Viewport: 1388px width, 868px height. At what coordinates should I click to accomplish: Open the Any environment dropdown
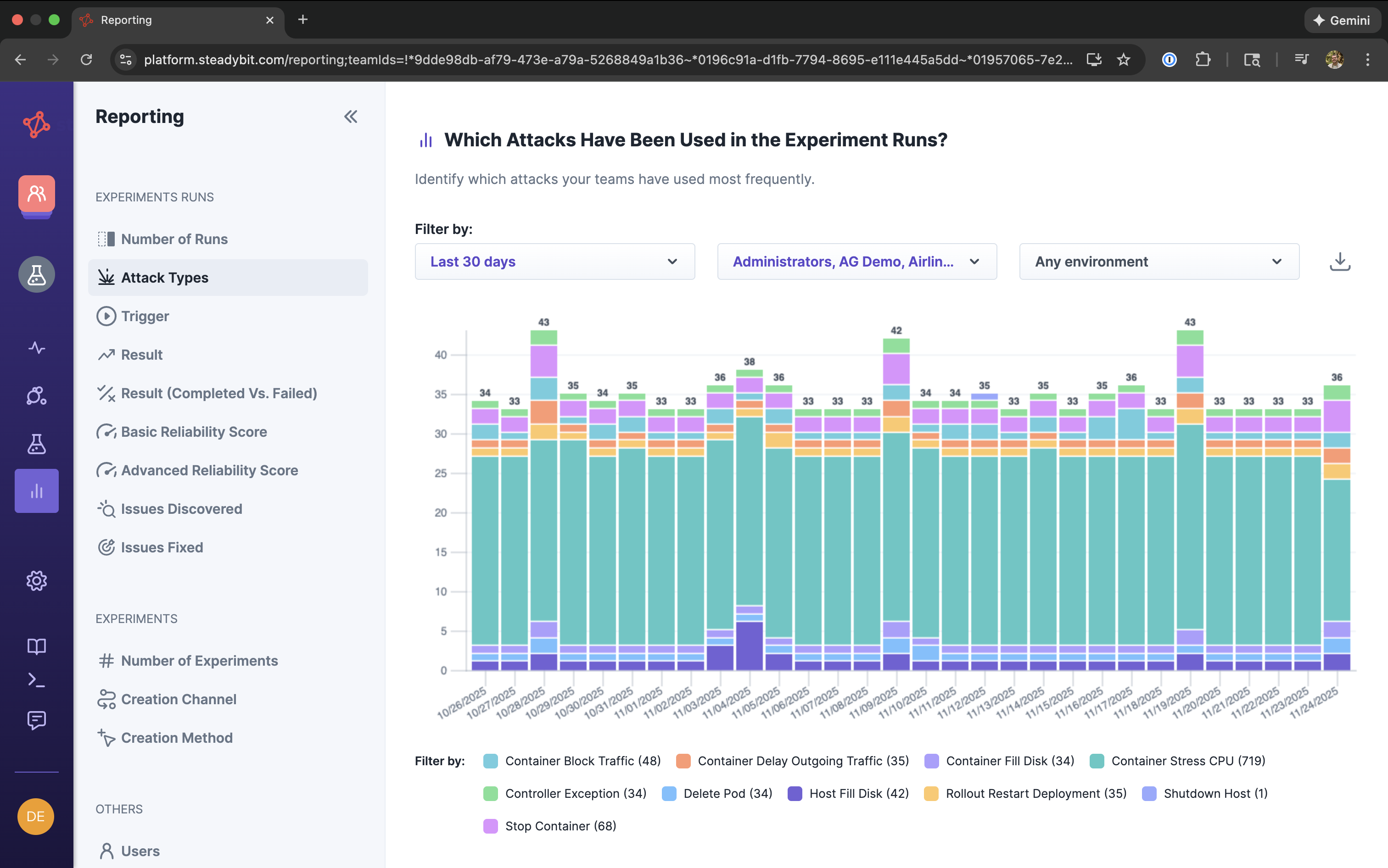[x=1159, y=262]
